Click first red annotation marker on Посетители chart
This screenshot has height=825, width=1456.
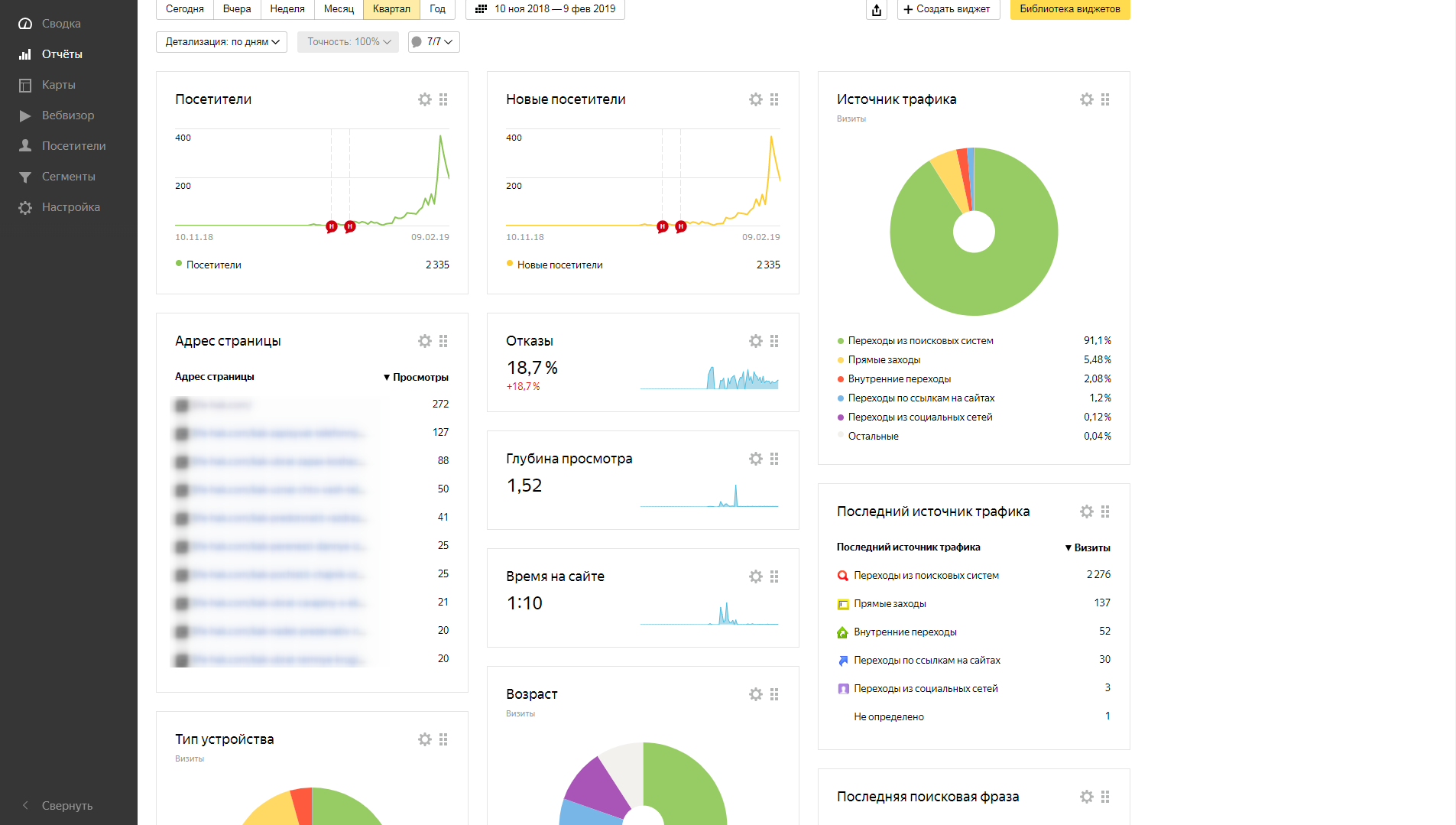tap(332, 226)
